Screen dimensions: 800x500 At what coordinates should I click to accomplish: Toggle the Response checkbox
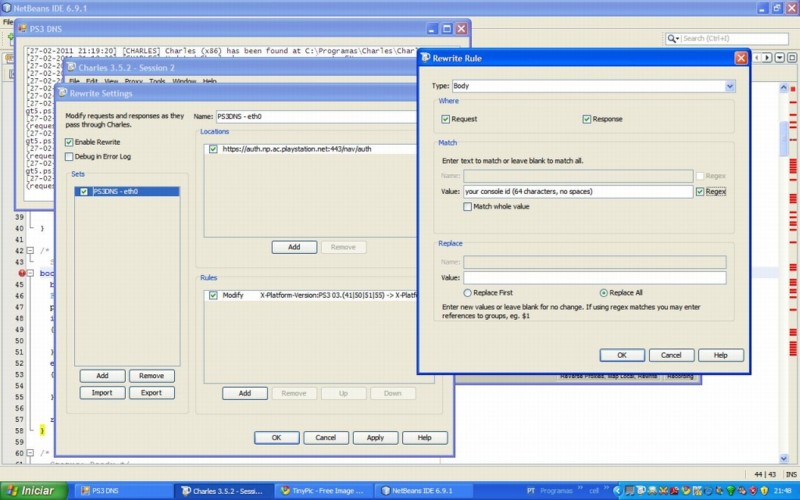click(x=587, y=119)
